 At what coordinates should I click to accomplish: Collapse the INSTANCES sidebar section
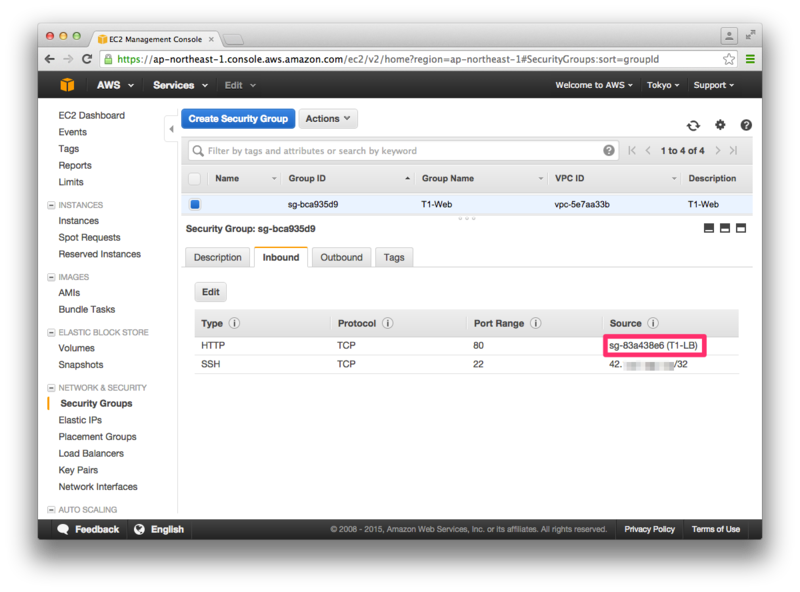click(51, 205)
